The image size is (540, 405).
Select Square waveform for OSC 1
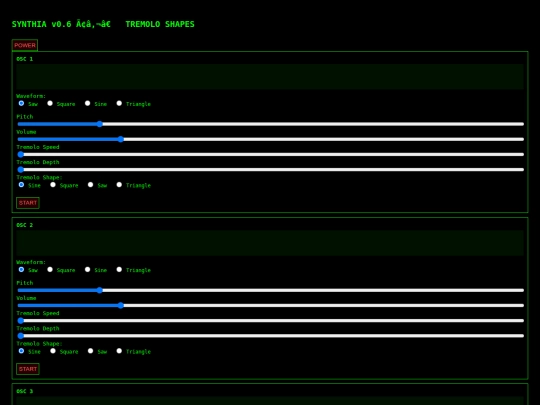(50, 103)
